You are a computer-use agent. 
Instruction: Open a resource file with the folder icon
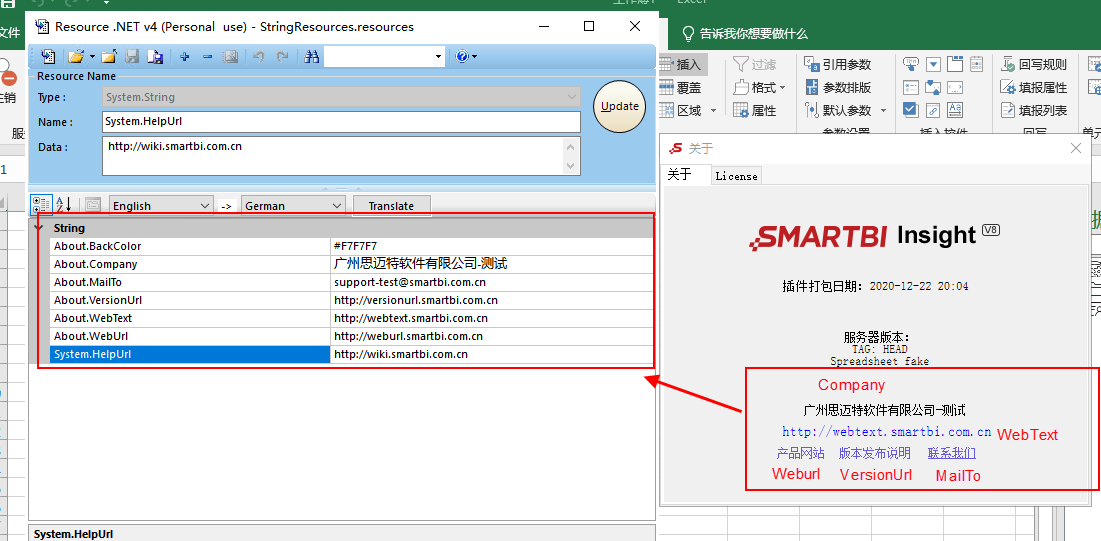click(74, 57)
